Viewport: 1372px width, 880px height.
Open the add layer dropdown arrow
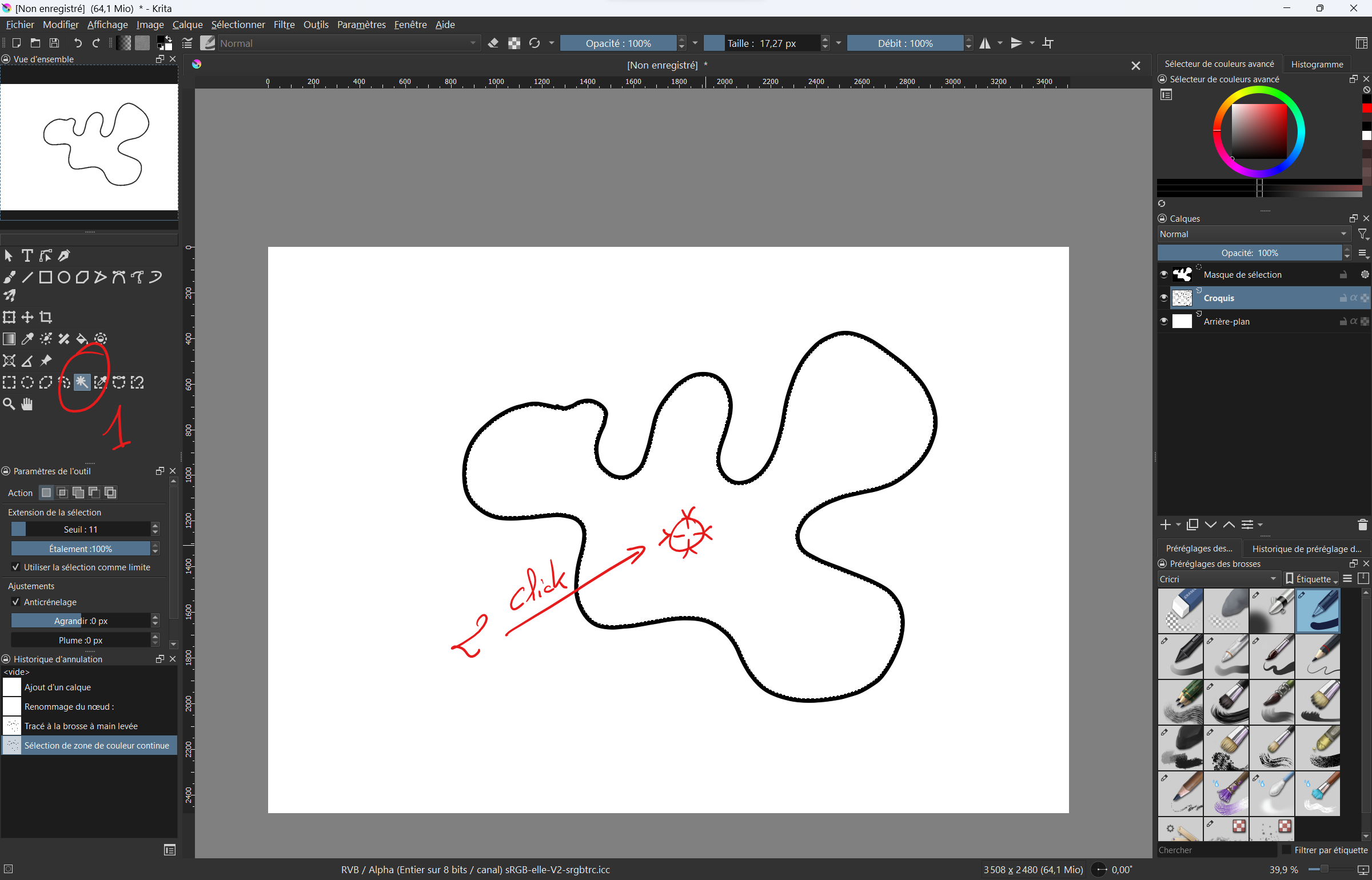[1178, 525]
